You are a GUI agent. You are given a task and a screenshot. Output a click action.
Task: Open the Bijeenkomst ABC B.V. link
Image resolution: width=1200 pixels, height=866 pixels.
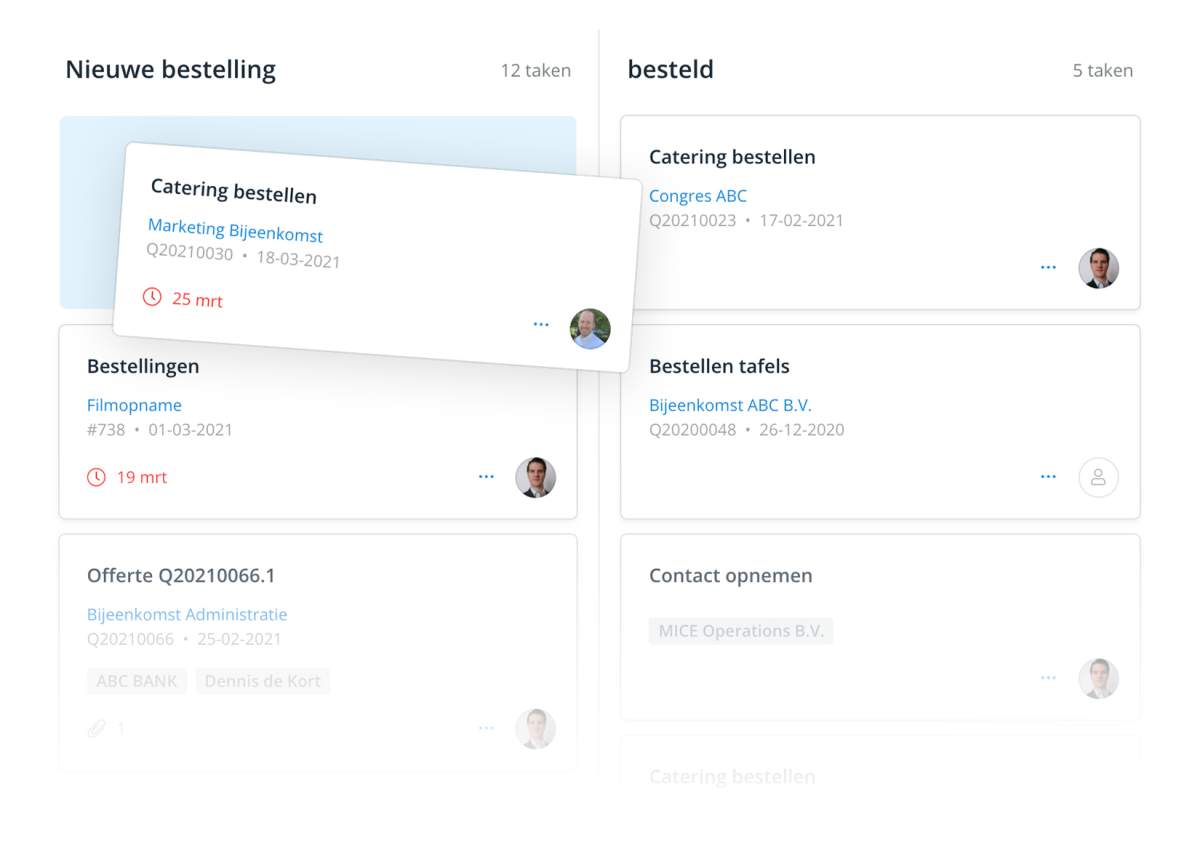(730, 405)
